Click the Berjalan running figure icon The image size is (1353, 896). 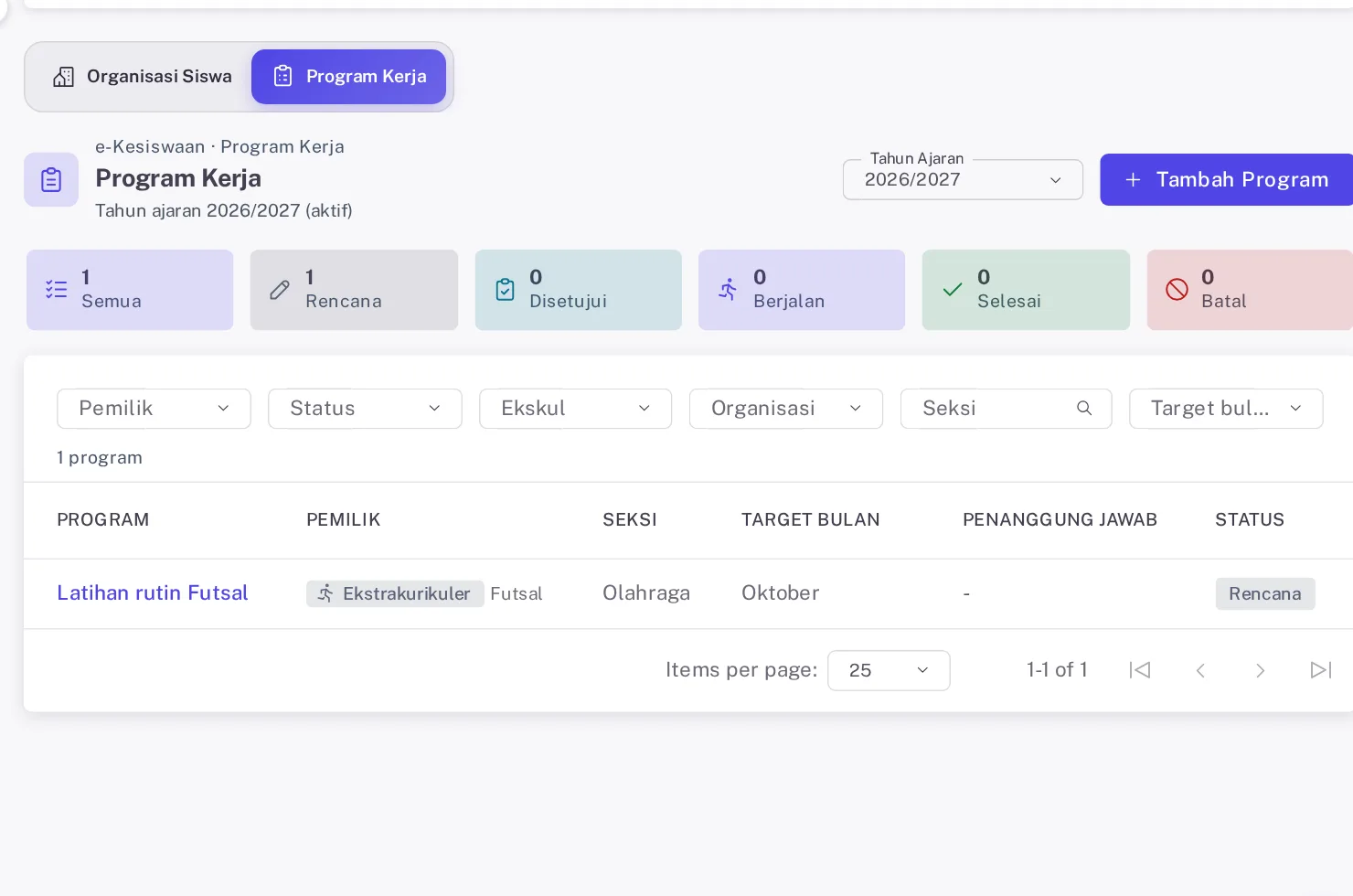728,290
